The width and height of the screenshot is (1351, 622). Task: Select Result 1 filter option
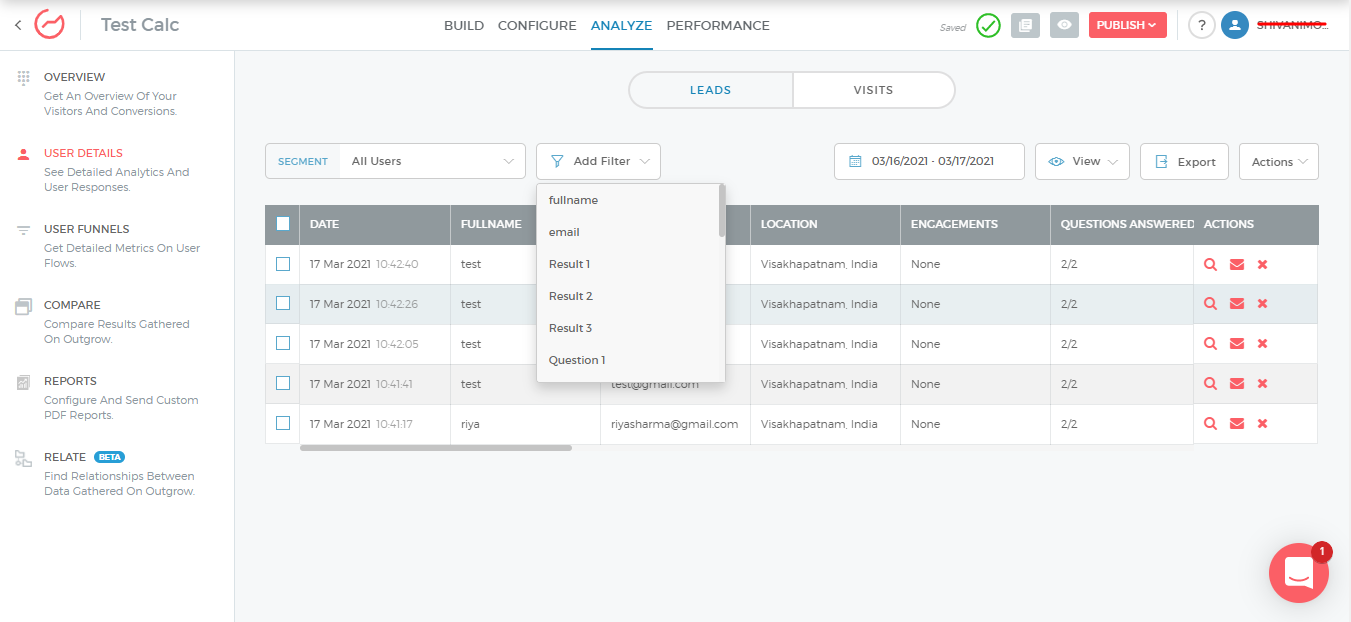tap(627, 264)
